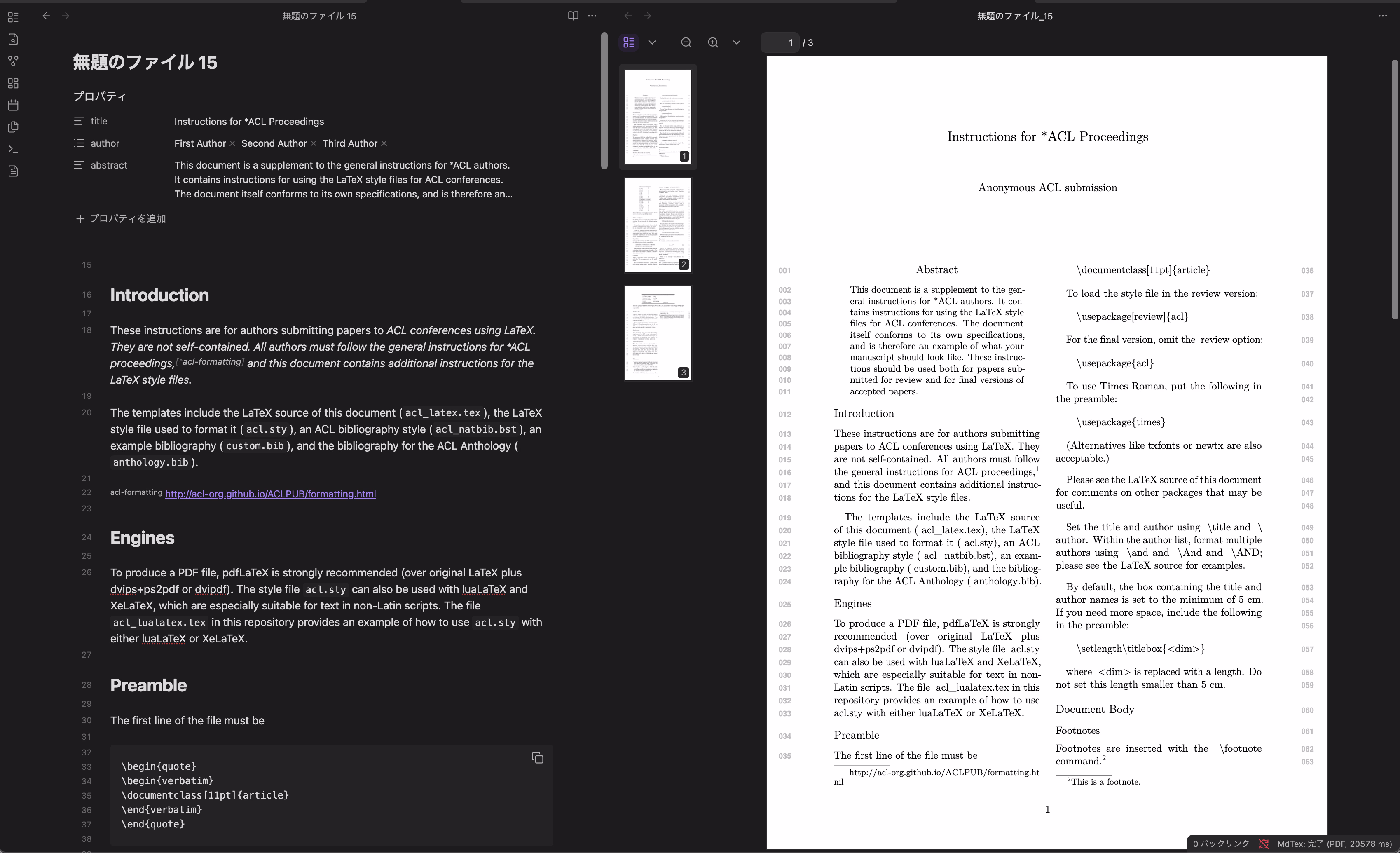The width and height of the screenshot is (1400, 853).
Task: Jump to PDF page 3 thumbnail
Action: click(658, 333)
